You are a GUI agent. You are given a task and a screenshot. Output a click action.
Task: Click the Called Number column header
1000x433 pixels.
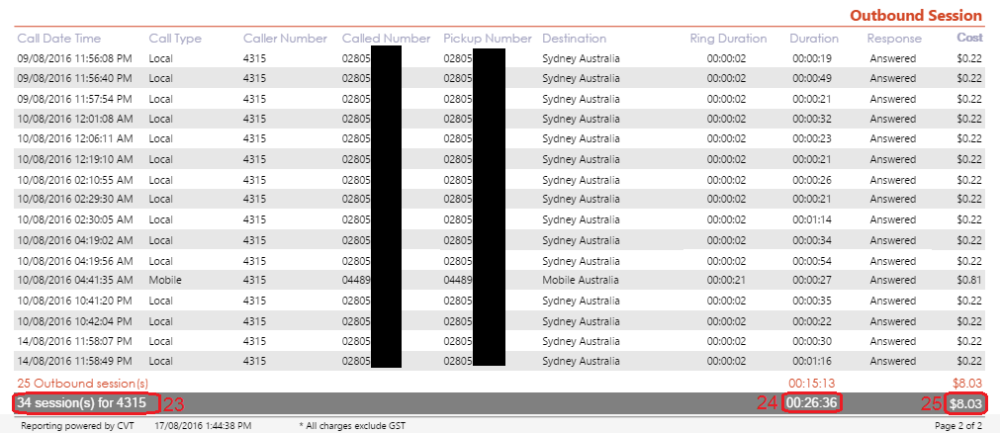[x=386, y=38]
